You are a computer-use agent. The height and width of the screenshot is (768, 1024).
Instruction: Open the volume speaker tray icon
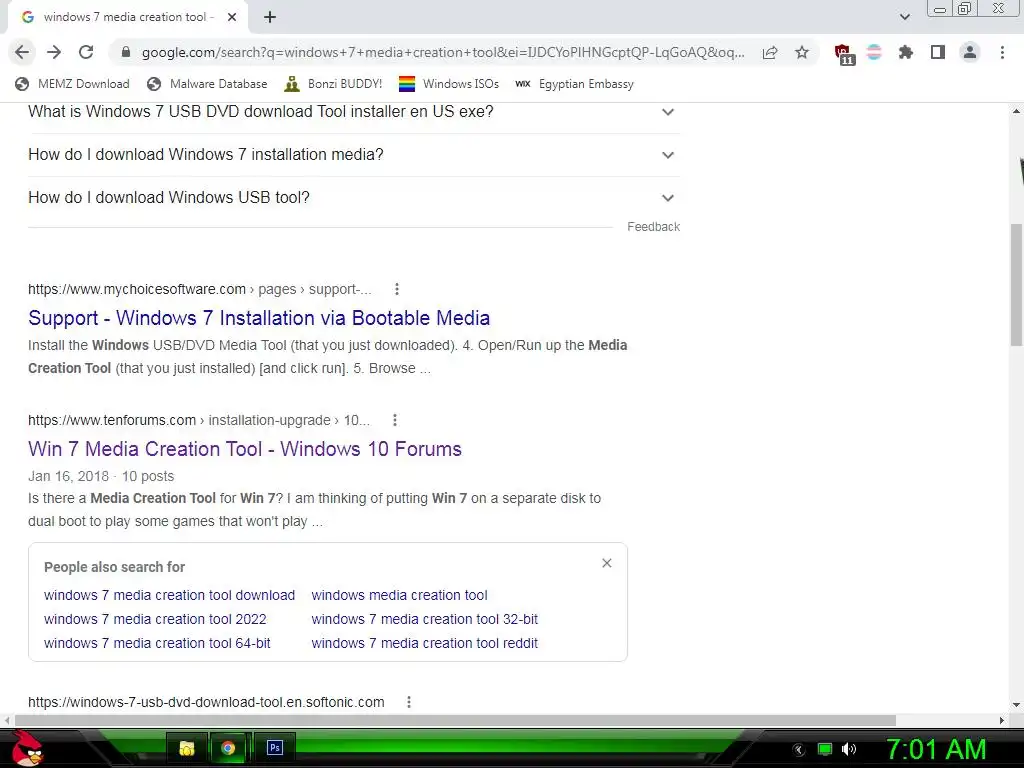848,749
